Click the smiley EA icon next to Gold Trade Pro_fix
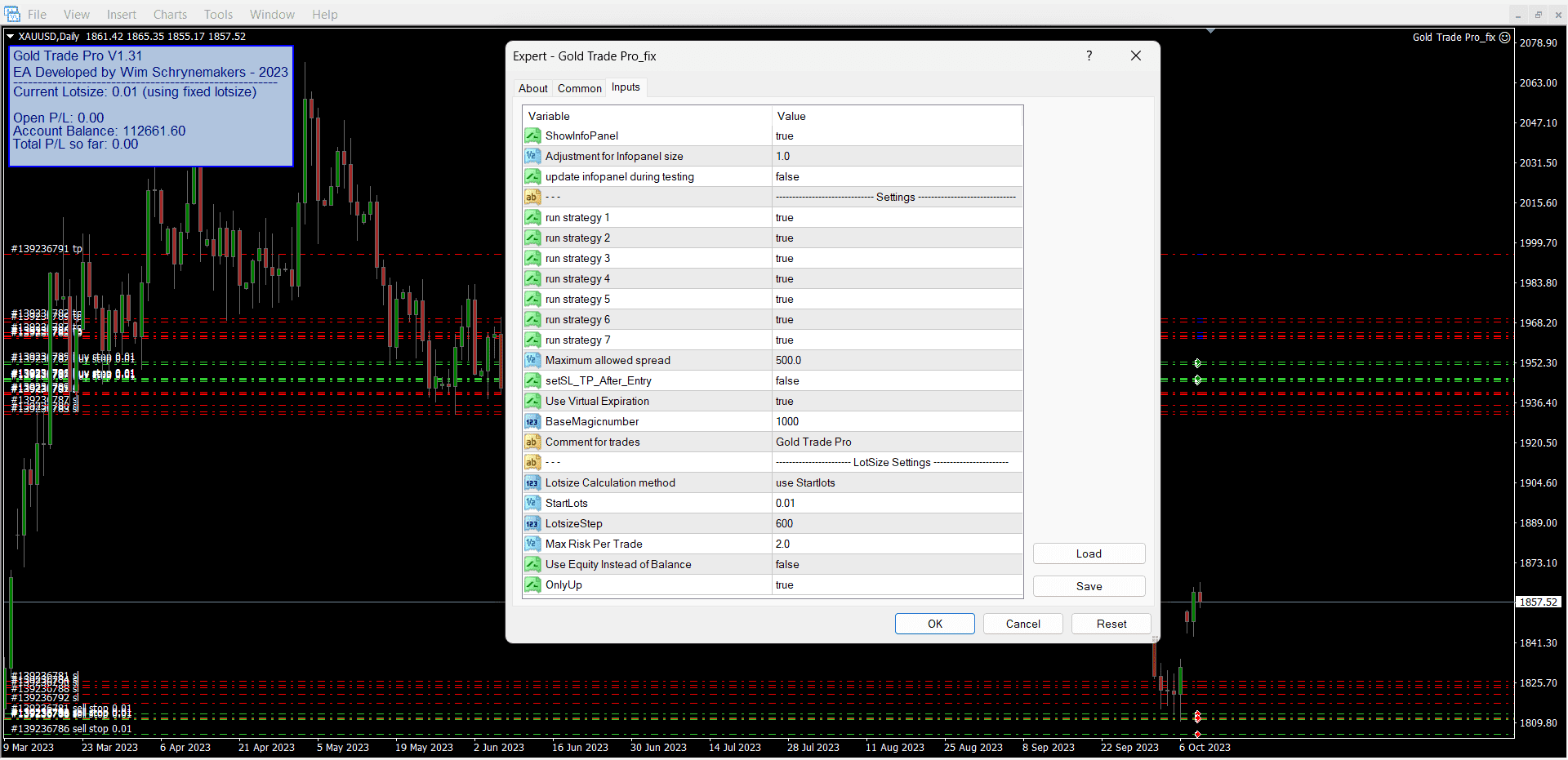This screenshot has width=1568, height=760. [x=1505, y=37]
